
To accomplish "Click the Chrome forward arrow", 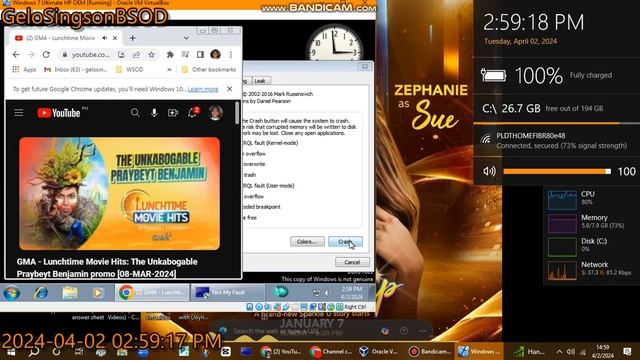I will (31, 54).
